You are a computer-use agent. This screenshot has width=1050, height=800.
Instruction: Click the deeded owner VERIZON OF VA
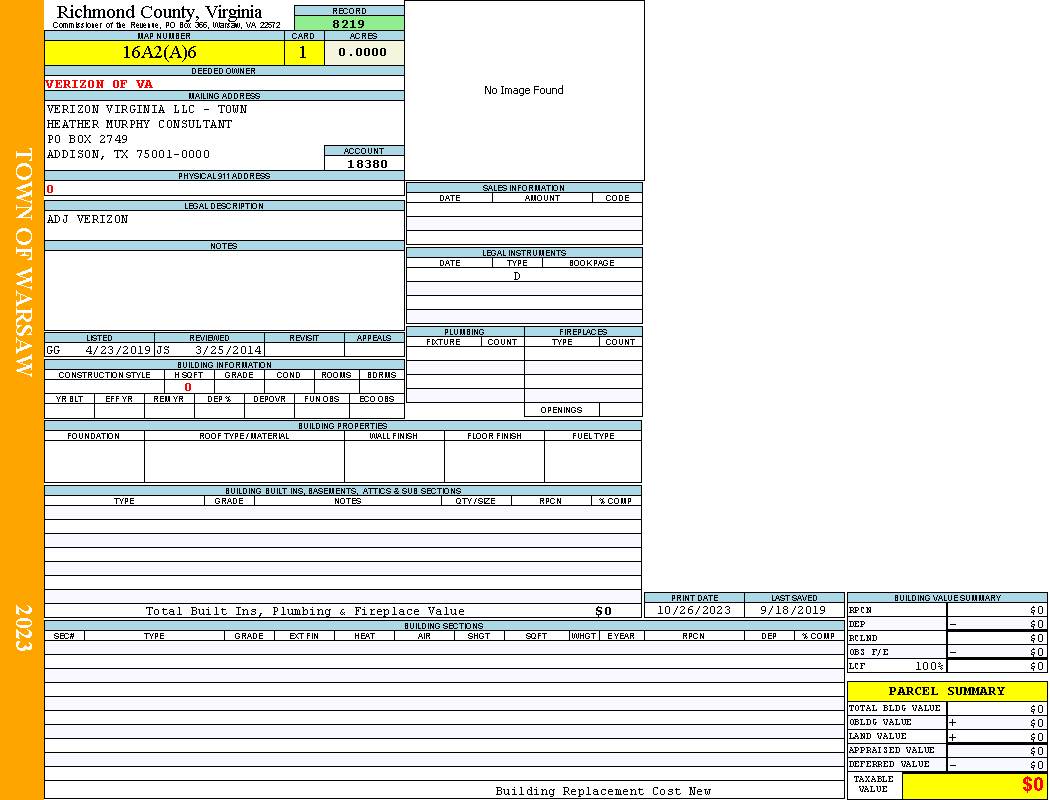pyautogui.click(x=99, y=84)
